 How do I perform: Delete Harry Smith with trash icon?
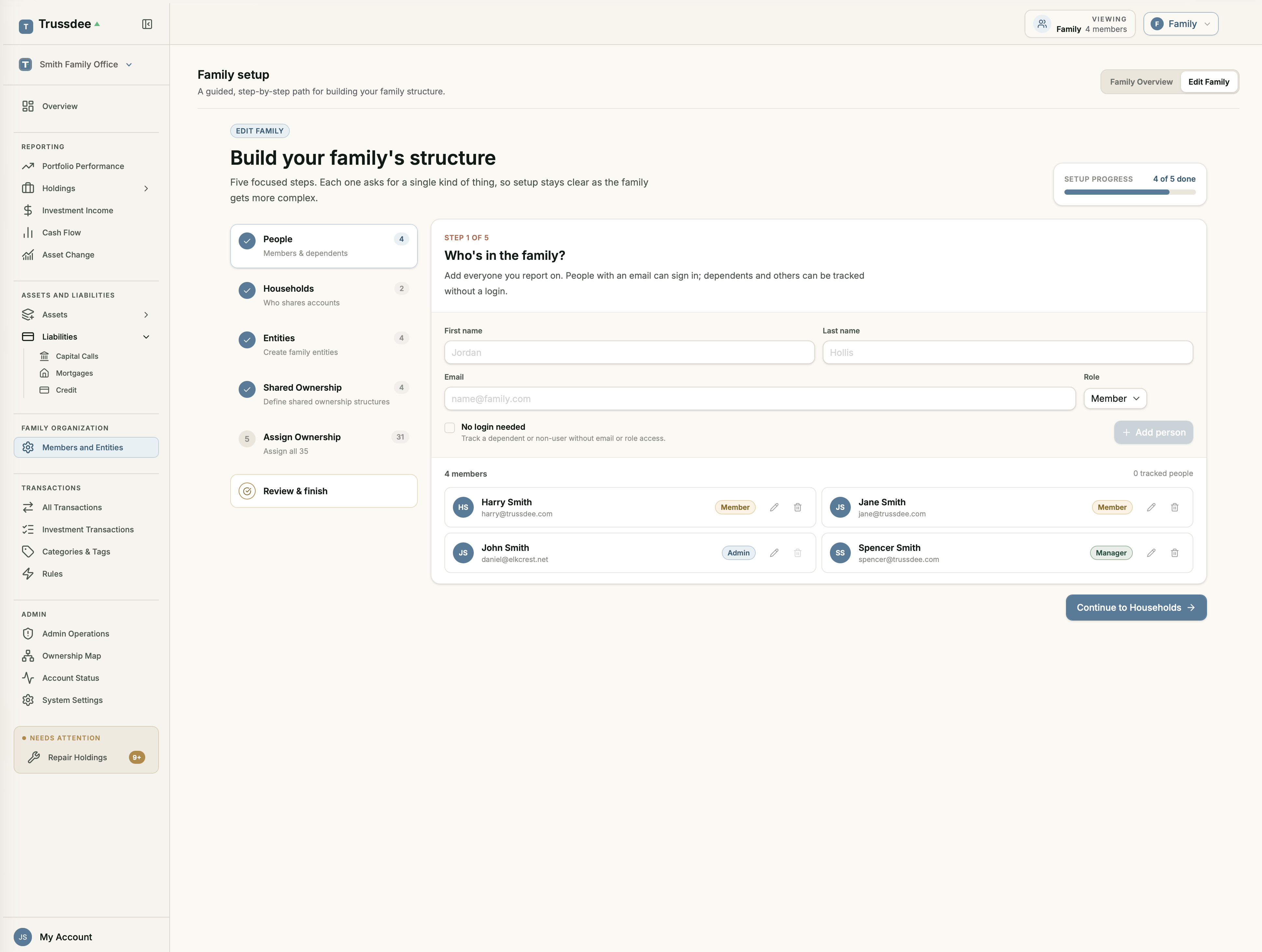click(x=798, y=507)
